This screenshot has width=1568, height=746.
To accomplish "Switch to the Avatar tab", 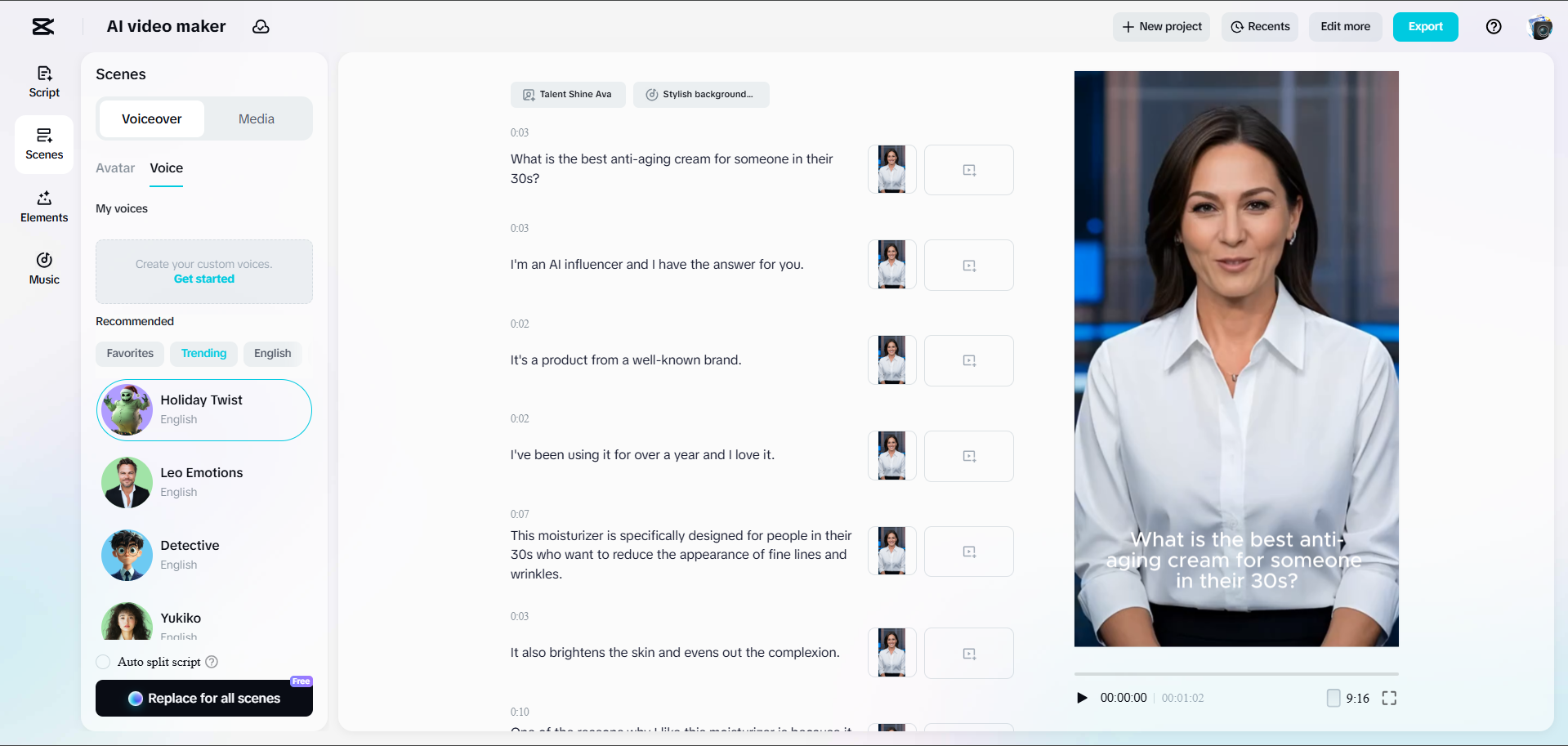I will (114, 168).
